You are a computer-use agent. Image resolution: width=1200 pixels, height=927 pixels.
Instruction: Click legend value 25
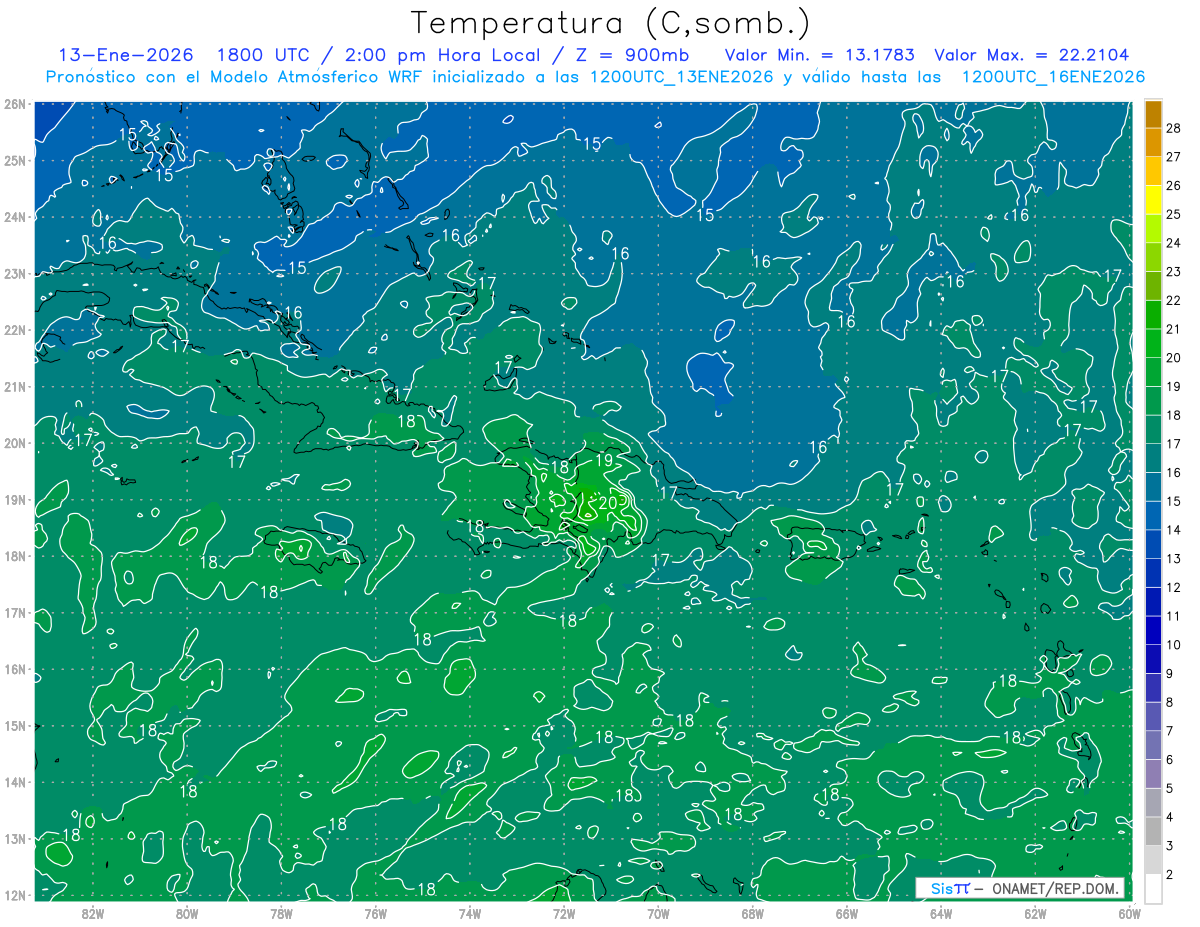tap(1173, 214)
